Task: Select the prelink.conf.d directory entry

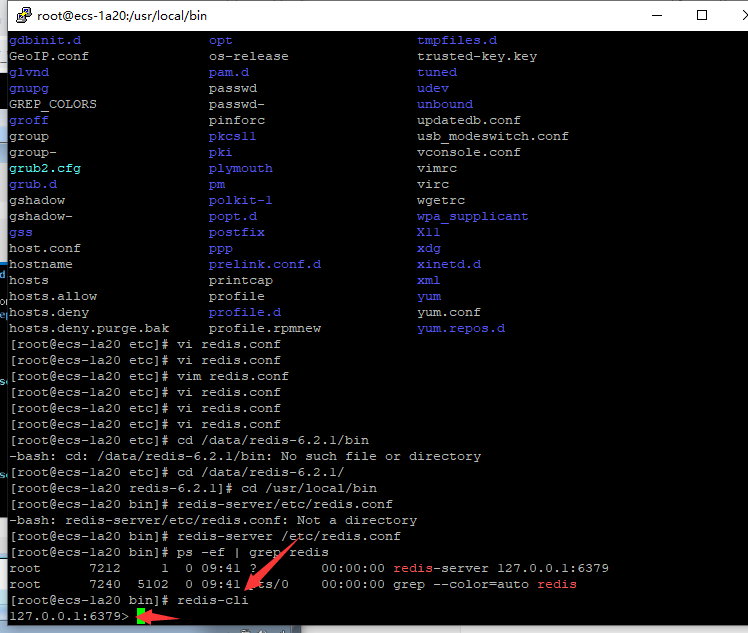Action: (265, 264)
